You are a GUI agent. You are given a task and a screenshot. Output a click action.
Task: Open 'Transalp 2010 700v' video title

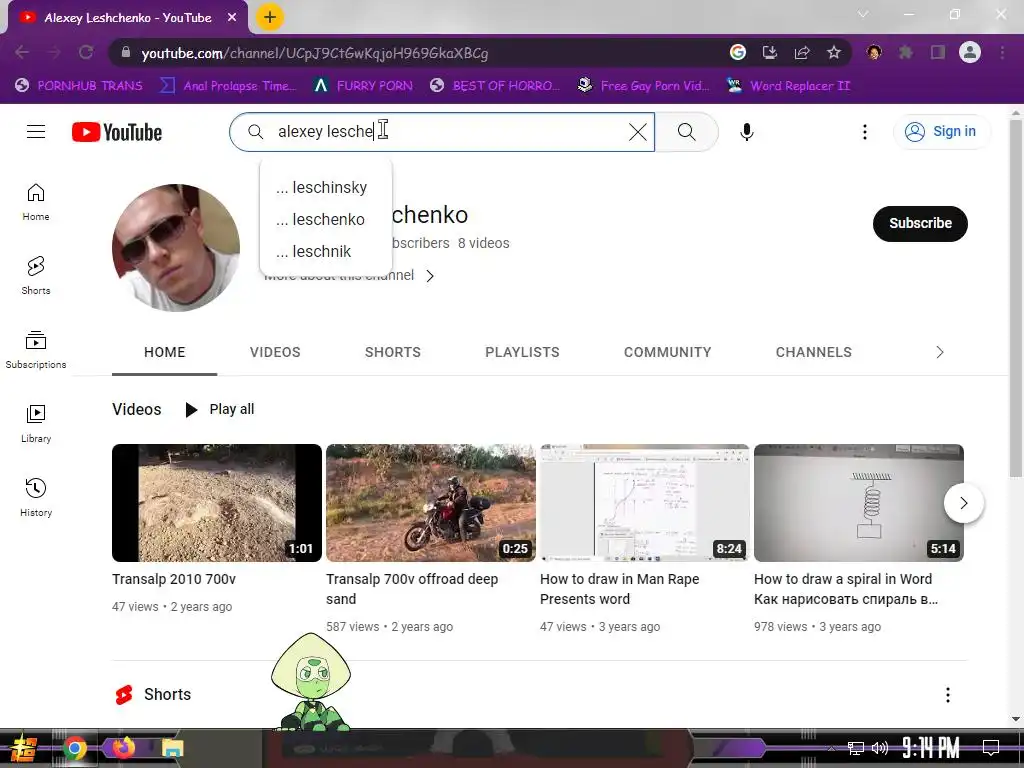point(174,579)
